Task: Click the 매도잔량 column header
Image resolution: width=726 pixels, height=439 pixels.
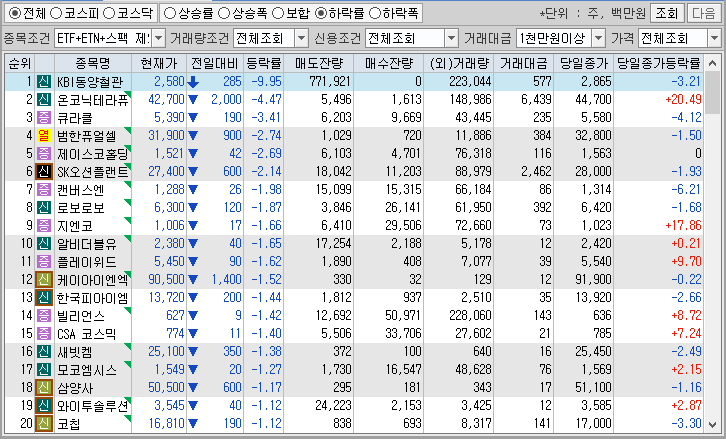Action: (319, 63)
